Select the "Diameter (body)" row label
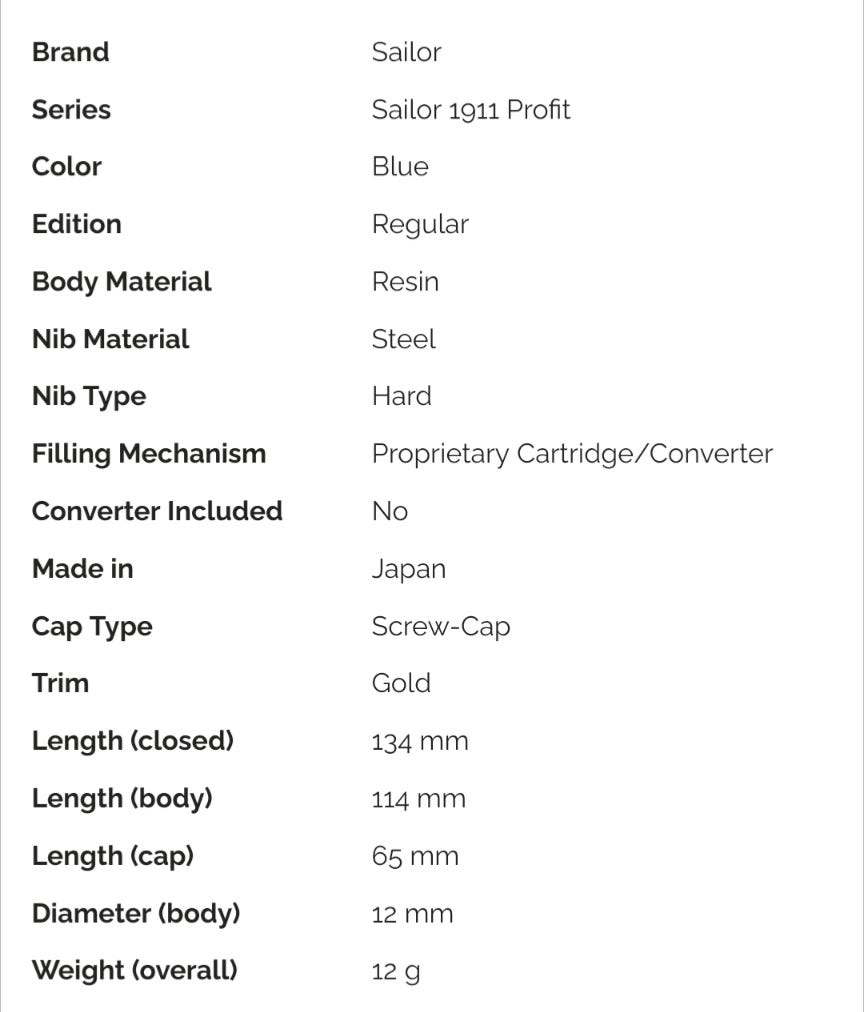Viewport: 864px width, 1012px height. [x=136, y=914]
